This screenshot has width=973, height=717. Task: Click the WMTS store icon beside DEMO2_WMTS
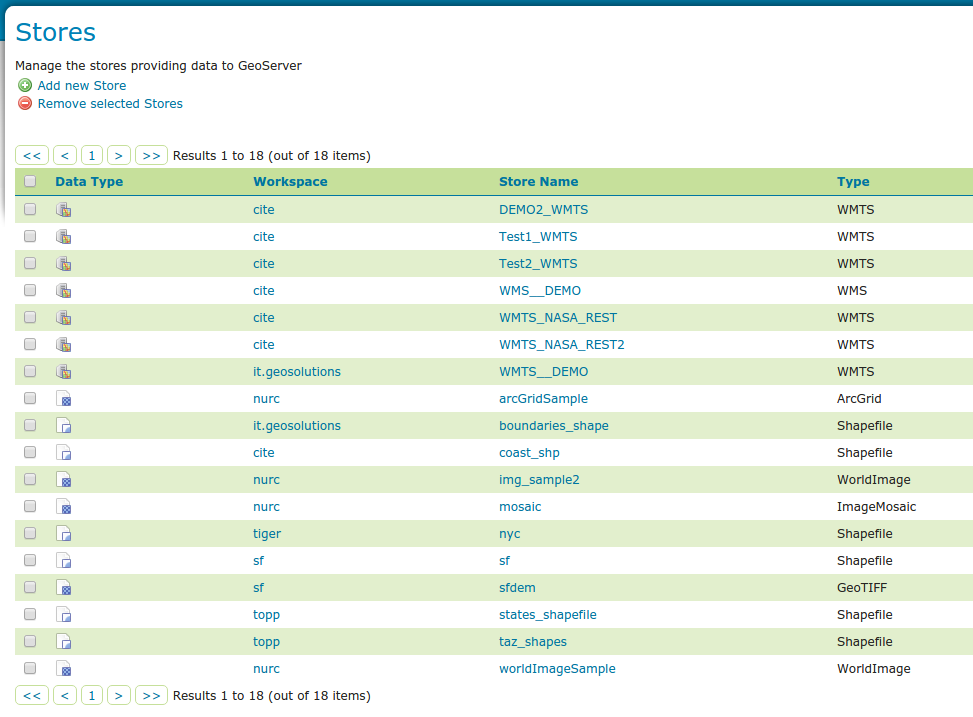63,209
